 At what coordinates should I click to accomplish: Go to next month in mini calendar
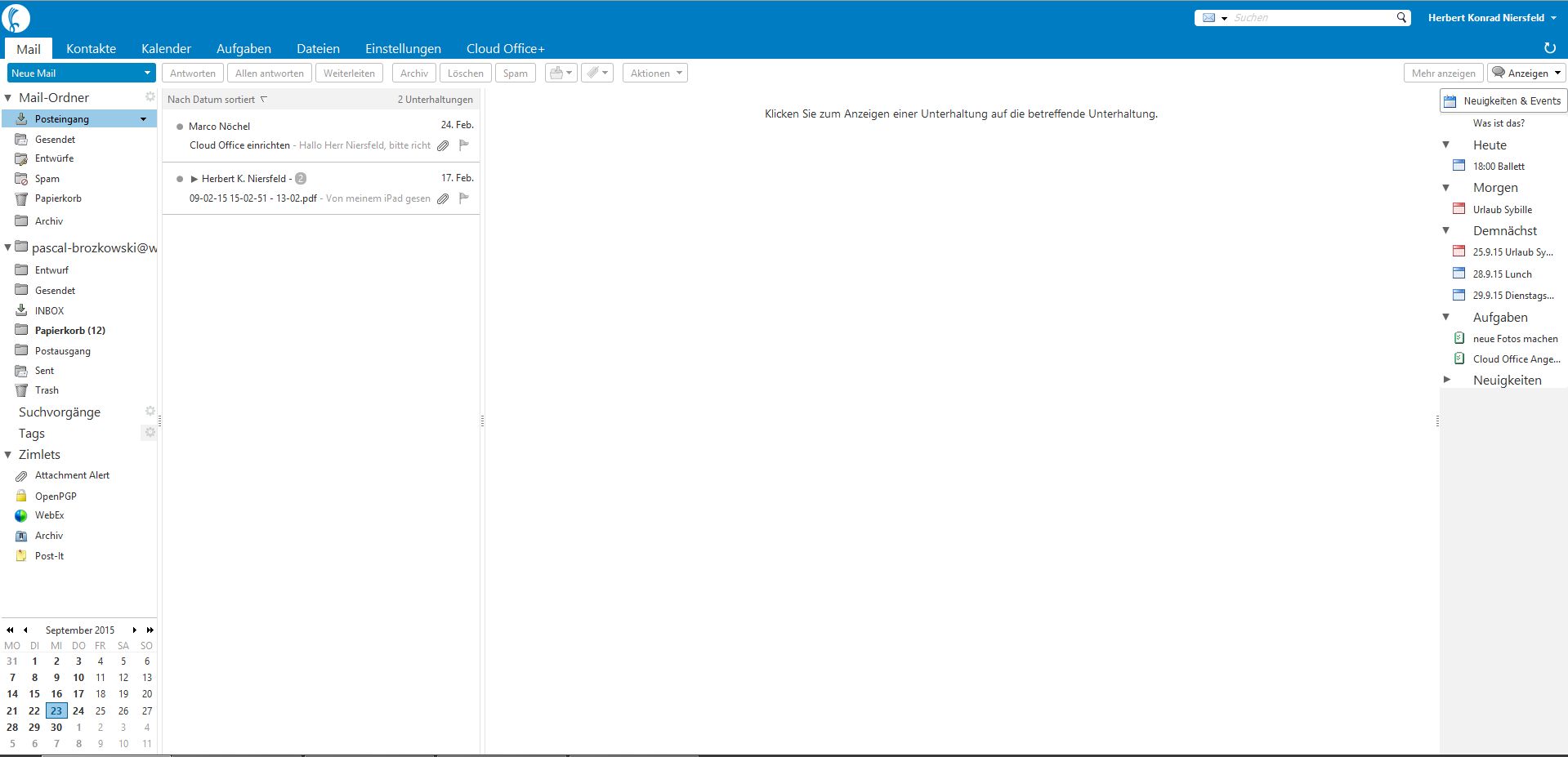[x=135, y=630]
